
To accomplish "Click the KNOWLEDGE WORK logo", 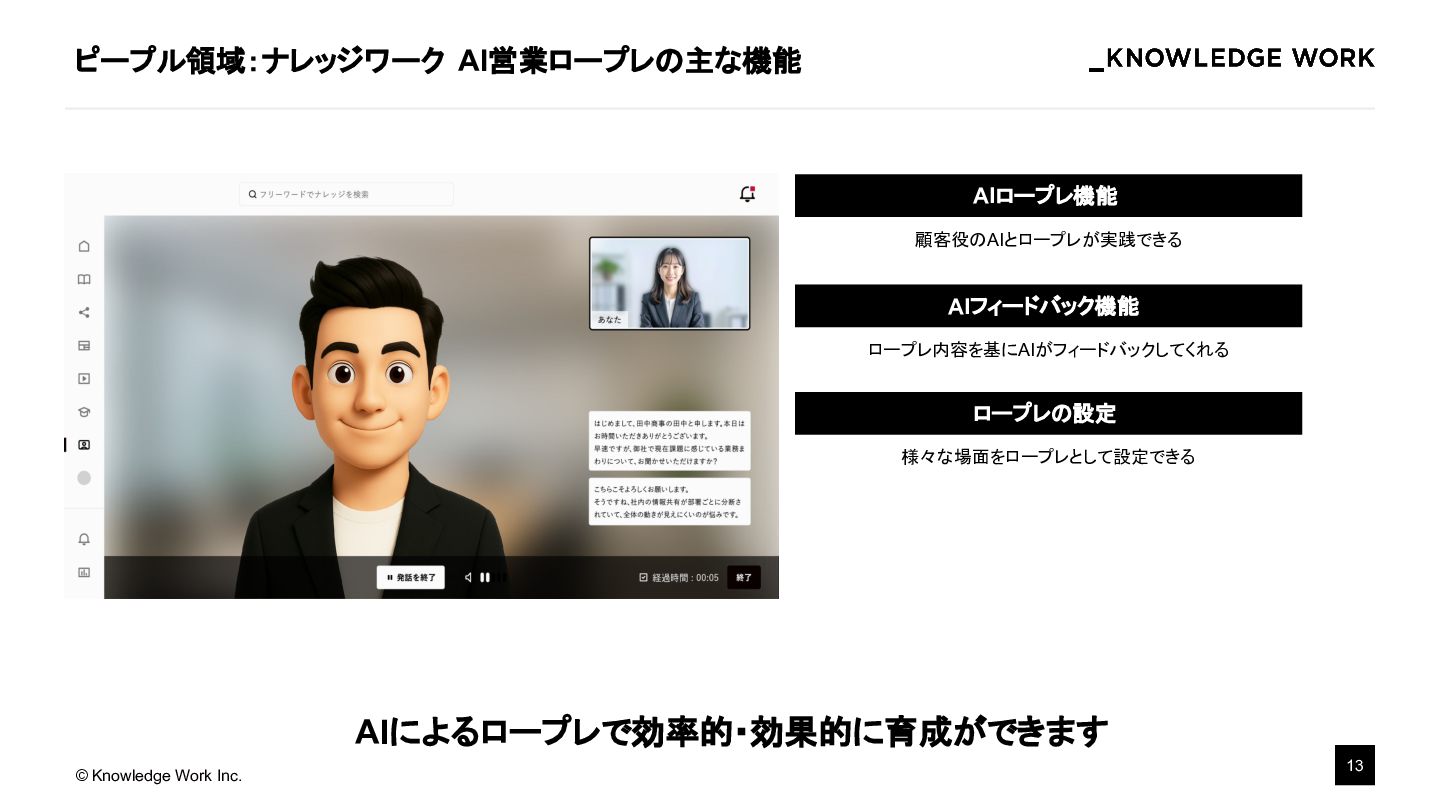I will coord(1232,58).
